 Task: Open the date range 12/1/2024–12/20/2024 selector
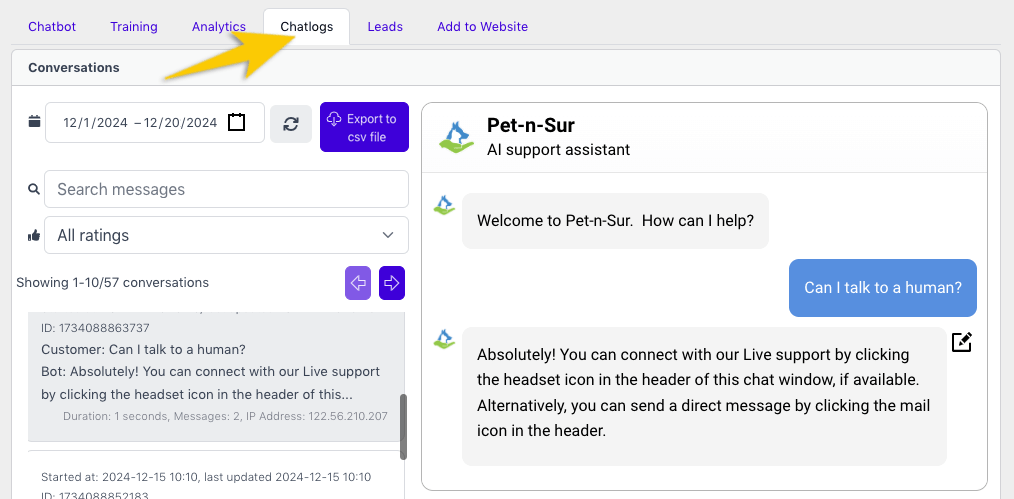click(x=140, y=123)
